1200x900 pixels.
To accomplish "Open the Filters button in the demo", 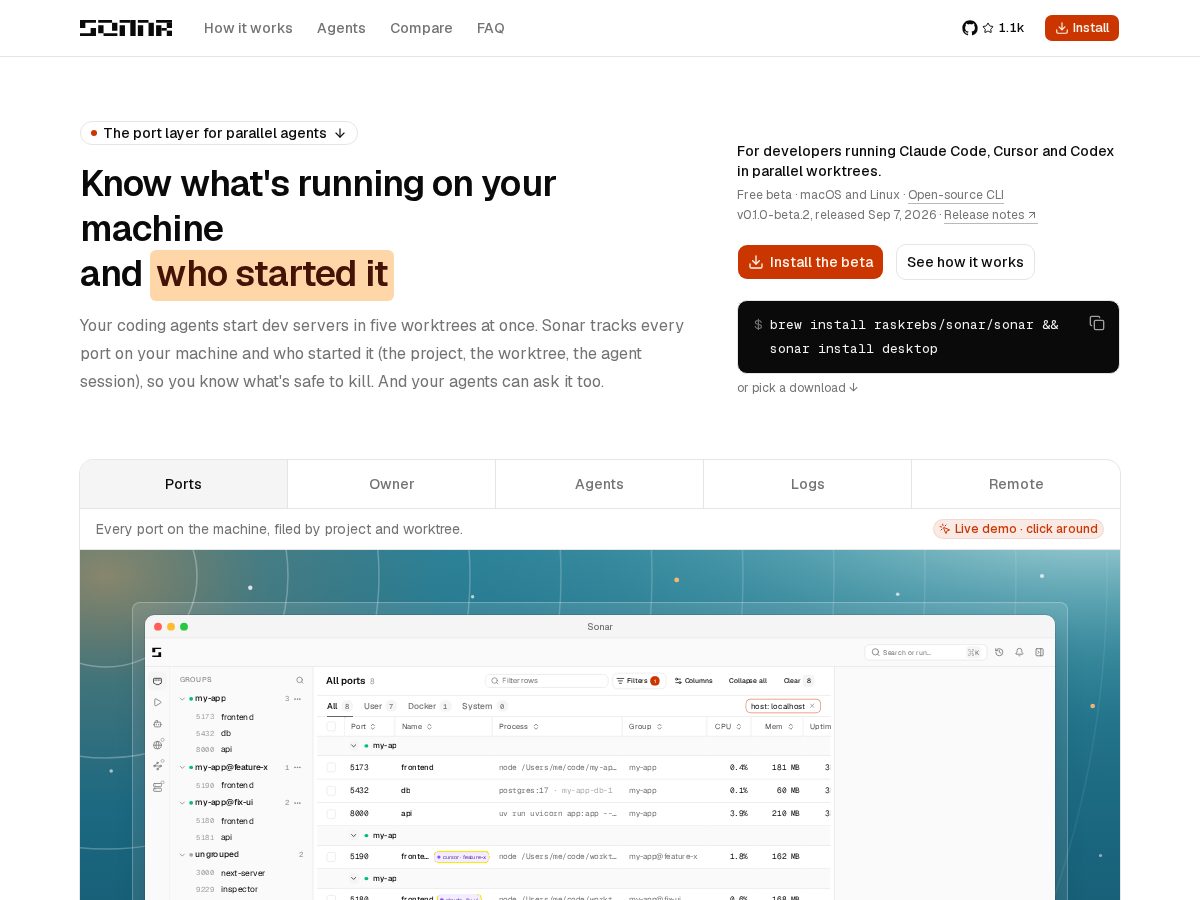I will coord(637,680).
